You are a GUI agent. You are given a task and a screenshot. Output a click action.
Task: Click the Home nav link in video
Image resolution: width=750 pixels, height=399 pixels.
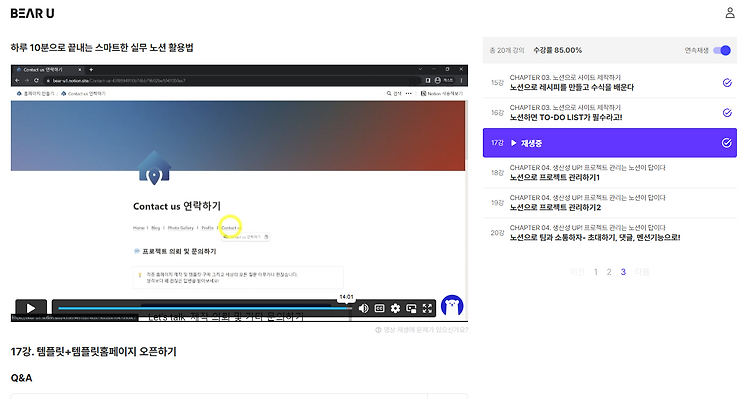(x=139, y=228)
